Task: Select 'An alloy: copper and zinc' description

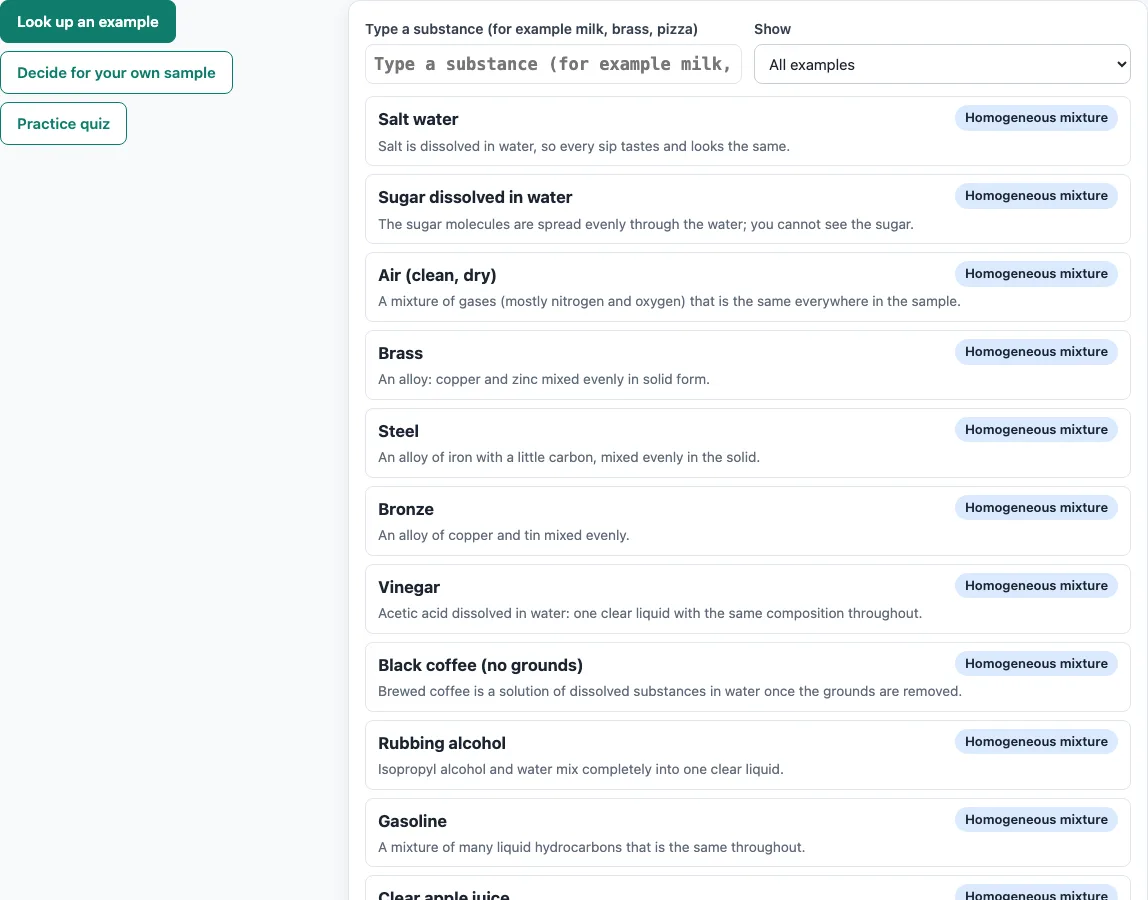Action: 544,379
